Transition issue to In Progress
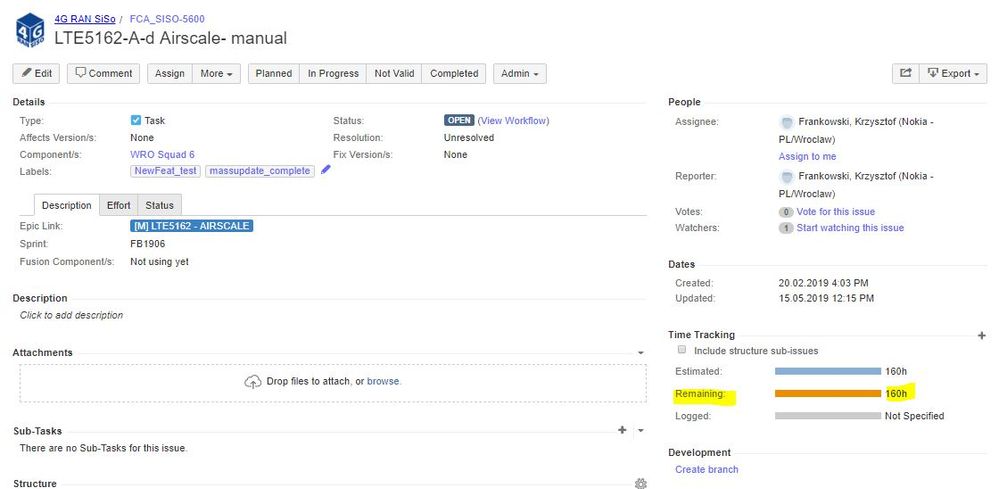The height and width of the screenshot is (489, 999). pyautogui.click(x=333, y=73)
